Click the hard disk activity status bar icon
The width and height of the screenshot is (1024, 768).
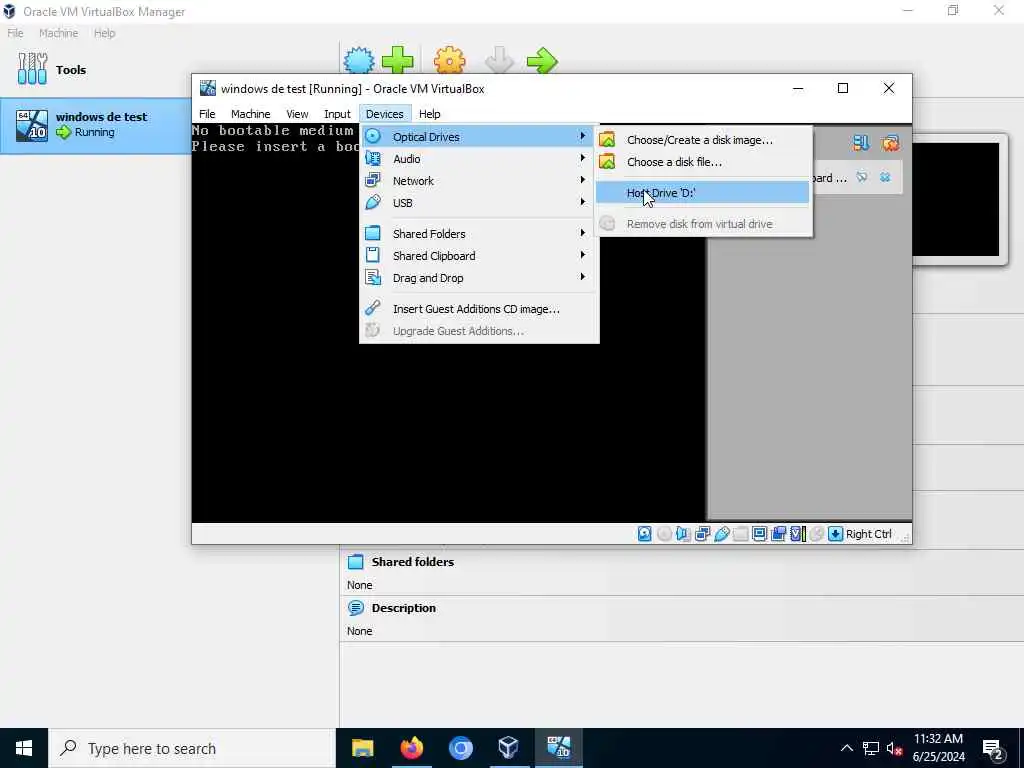pyautogui.click(x=645, y=534)
